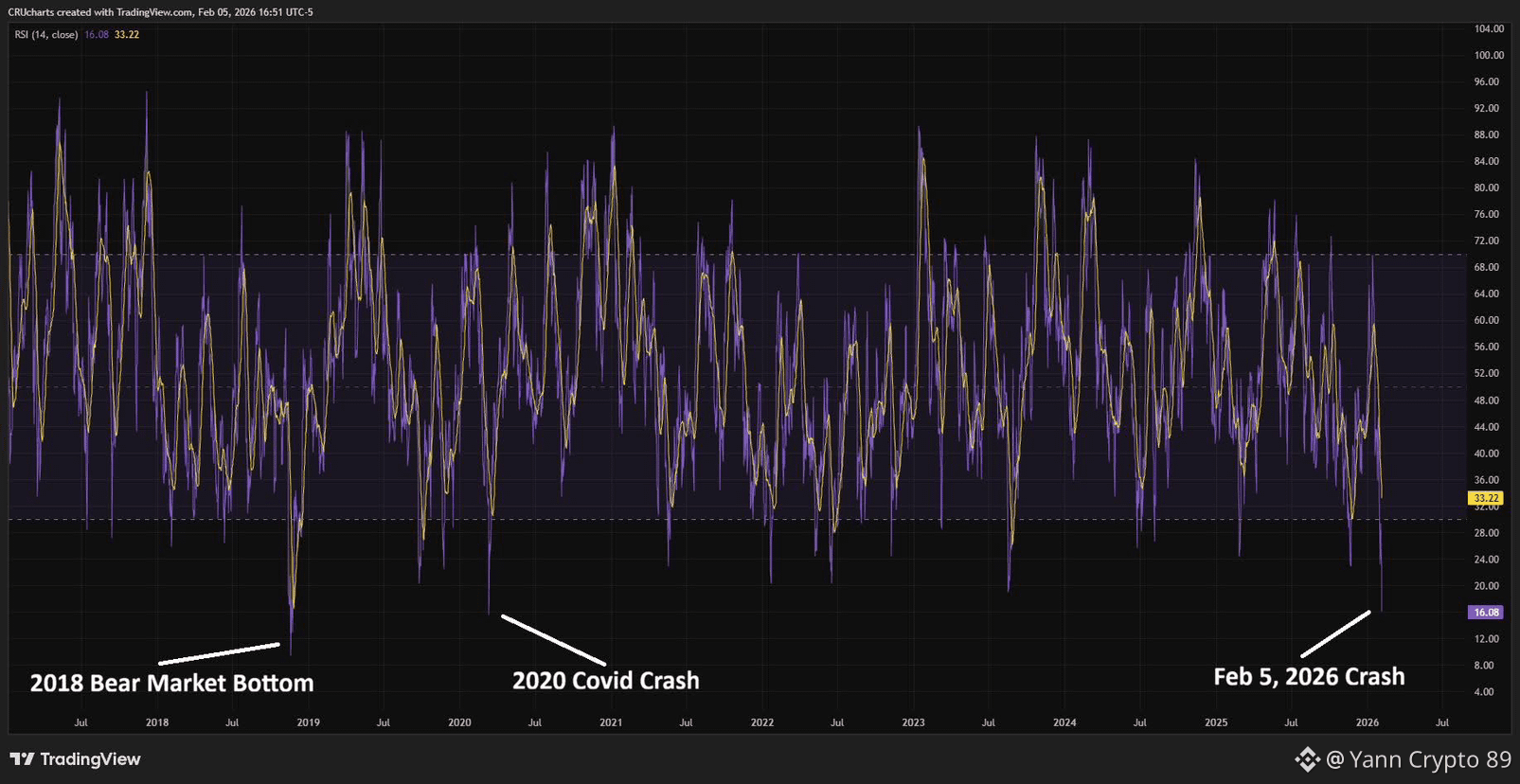Image resolution: width=1520 pixels, height=784 pixels.
Task: Click the 76.00 level on the RSI scale
Action: pos(1487,215)
